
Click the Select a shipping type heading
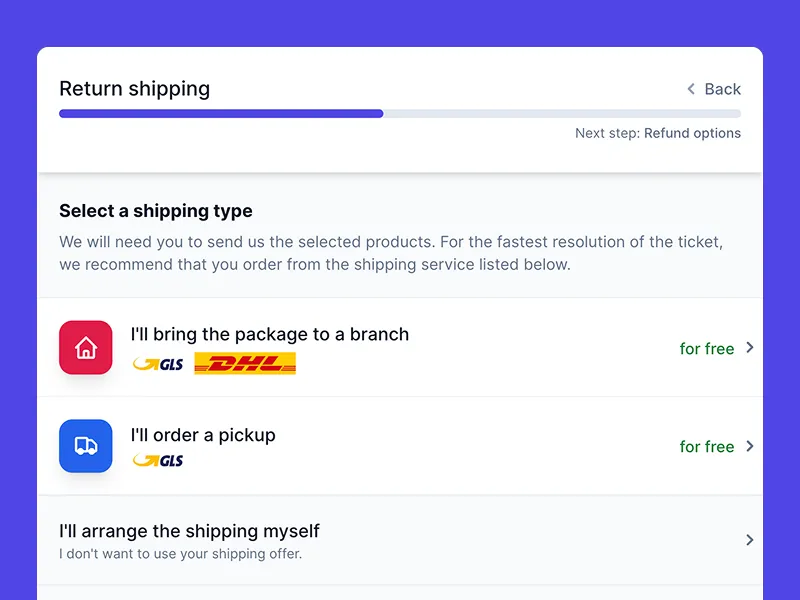pyautogui.click(x=155, y=211)
